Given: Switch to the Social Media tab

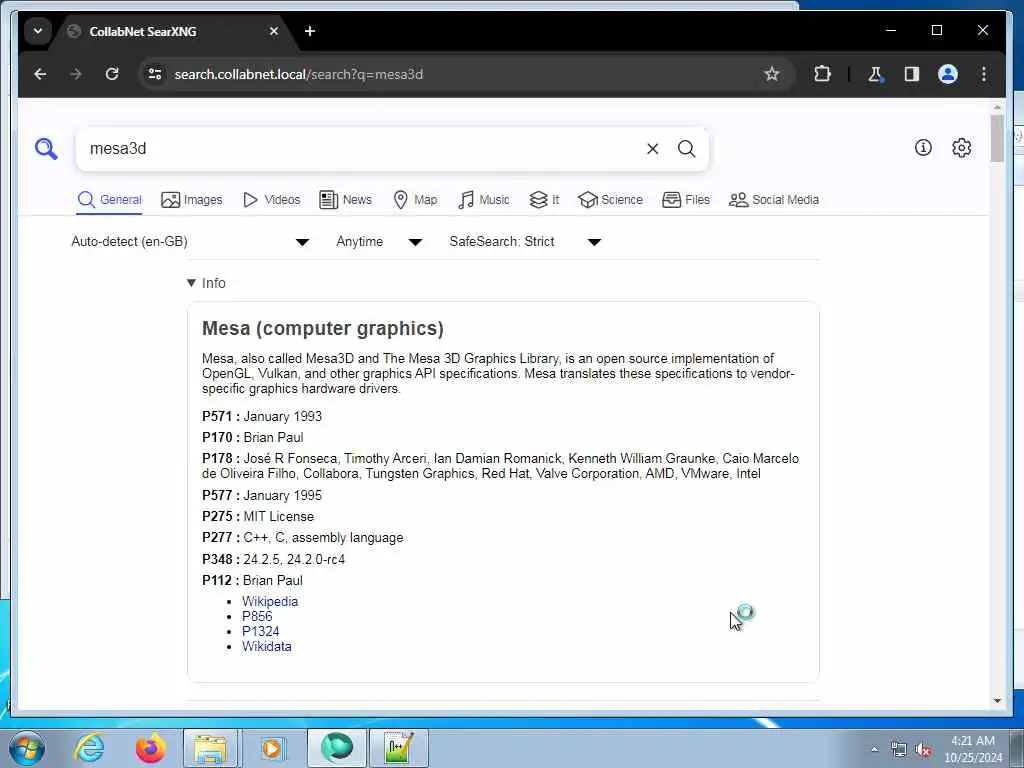Looking at the screenshot, I should click(x=774, y=200).
